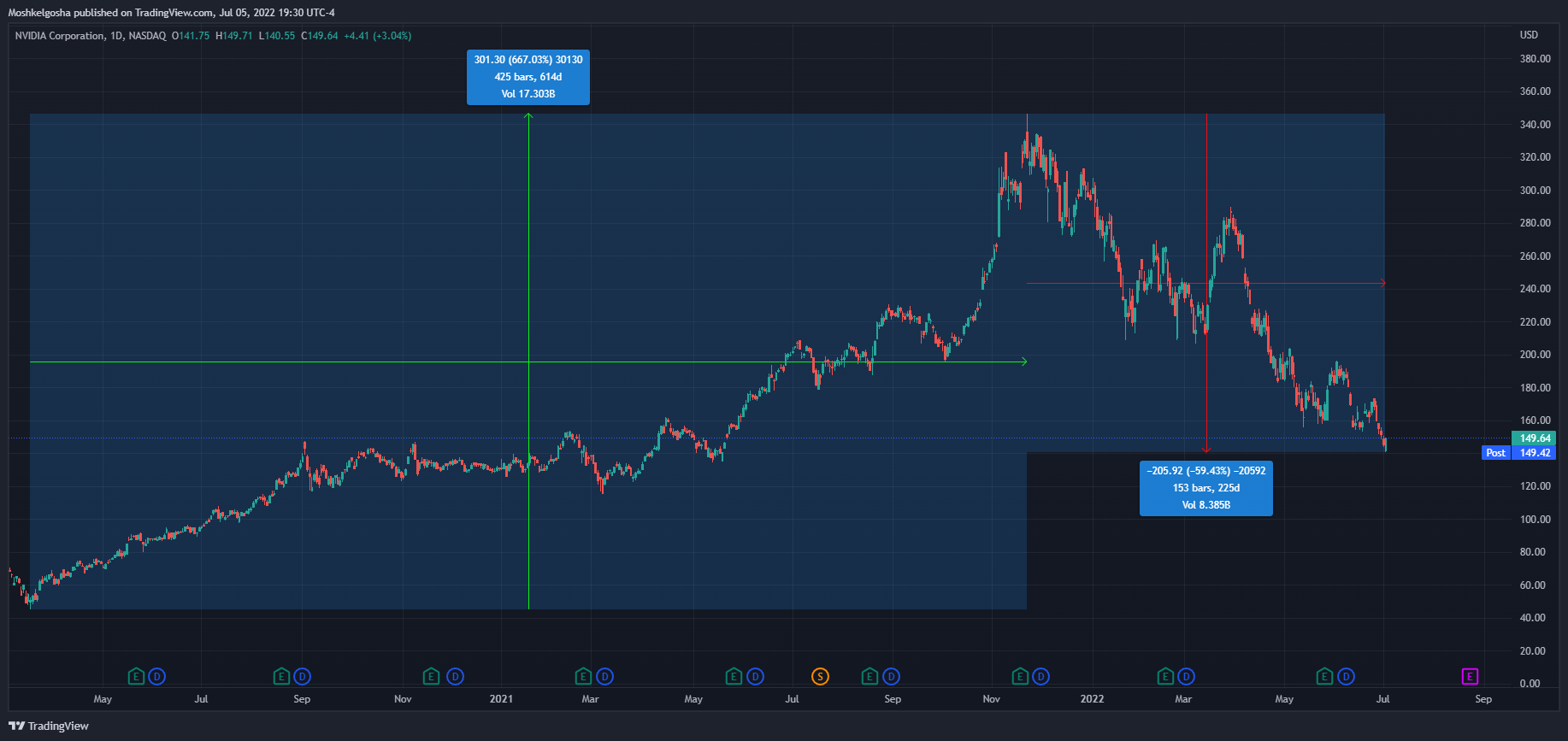Click the earnings E marker of late February 2021
The width and height of the screenshot is (1568, 741).
point(583,677)
